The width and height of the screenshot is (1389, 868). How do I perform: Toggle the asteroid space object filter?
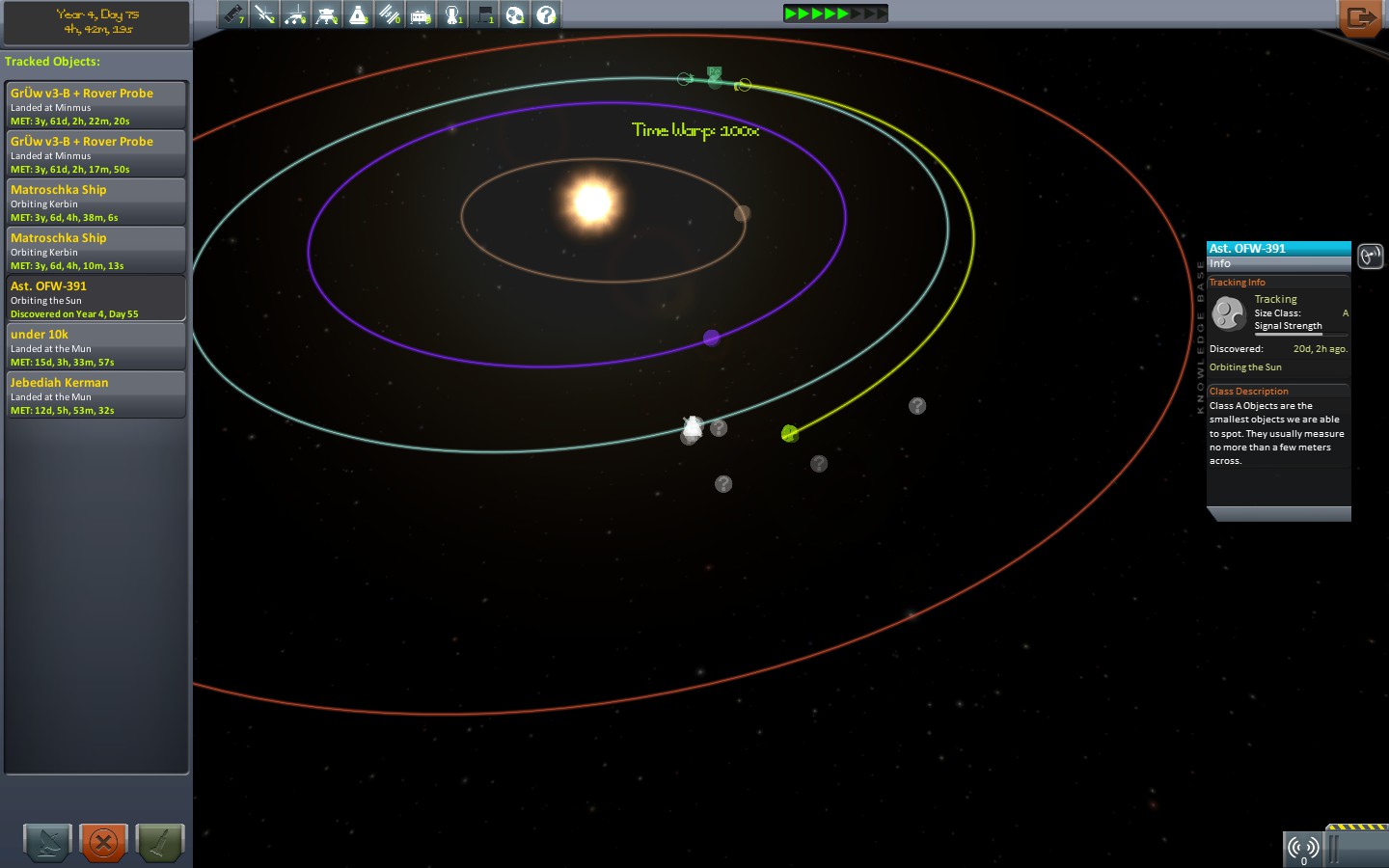pyautogui.click(x=514, y=14)
